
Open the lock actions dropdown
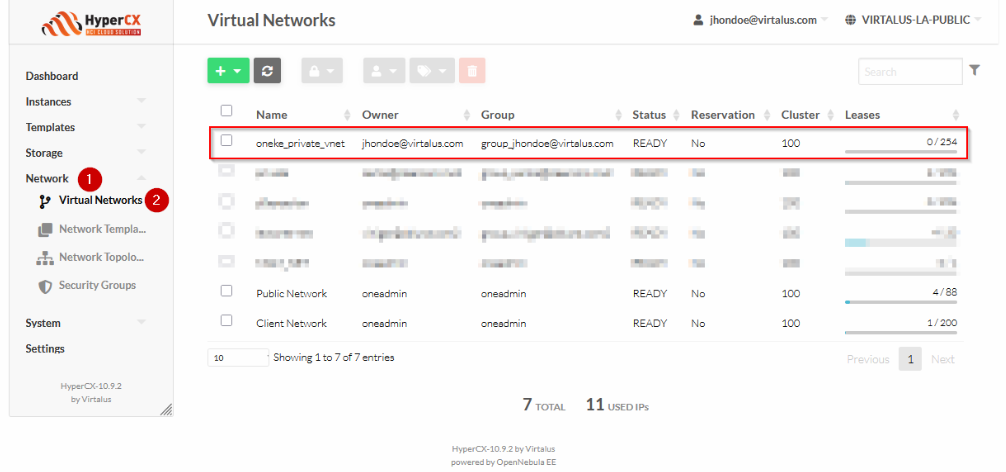[322, 71]
